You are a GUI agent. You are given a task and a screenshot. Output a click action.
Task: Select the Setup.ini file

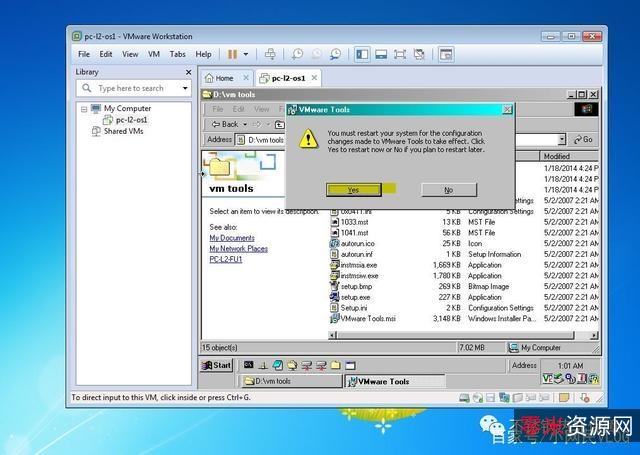pyautogui.click(x=354, y=308)
